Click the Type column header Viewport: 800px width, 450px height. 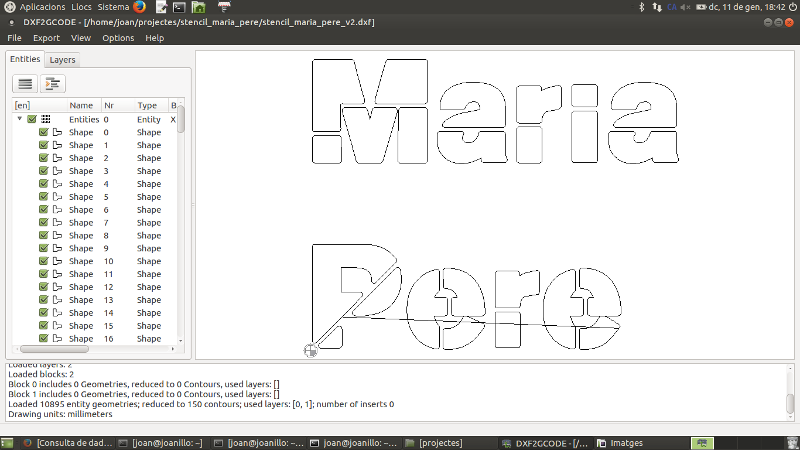point(148,105)
